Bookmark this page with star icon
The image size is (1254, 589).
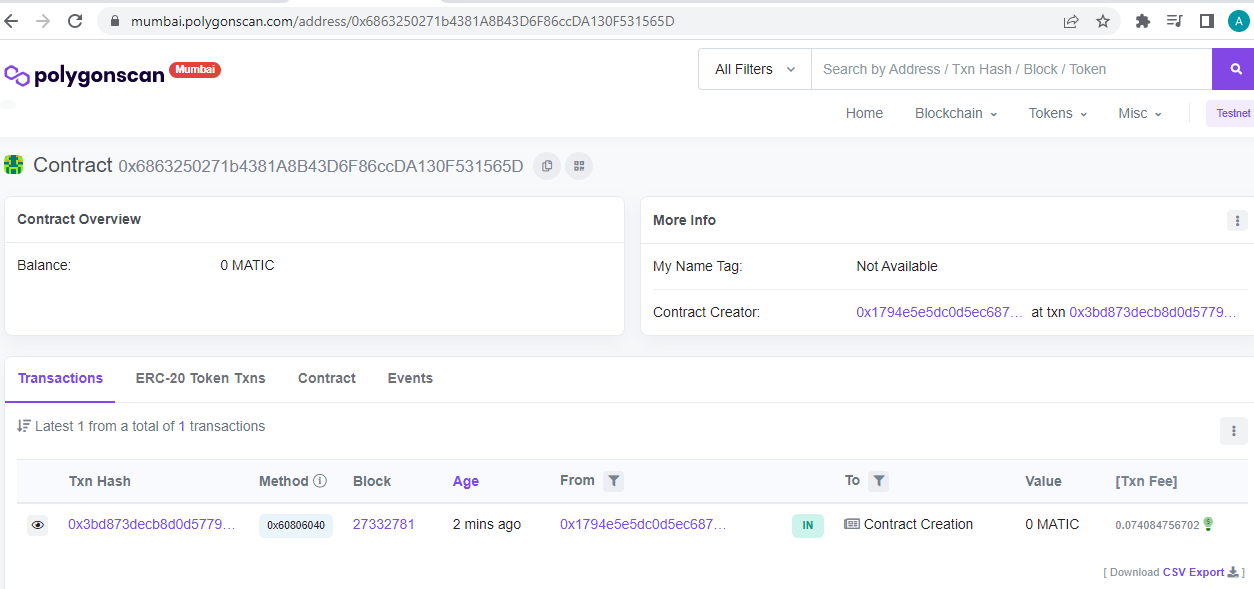pos(1103,20)
